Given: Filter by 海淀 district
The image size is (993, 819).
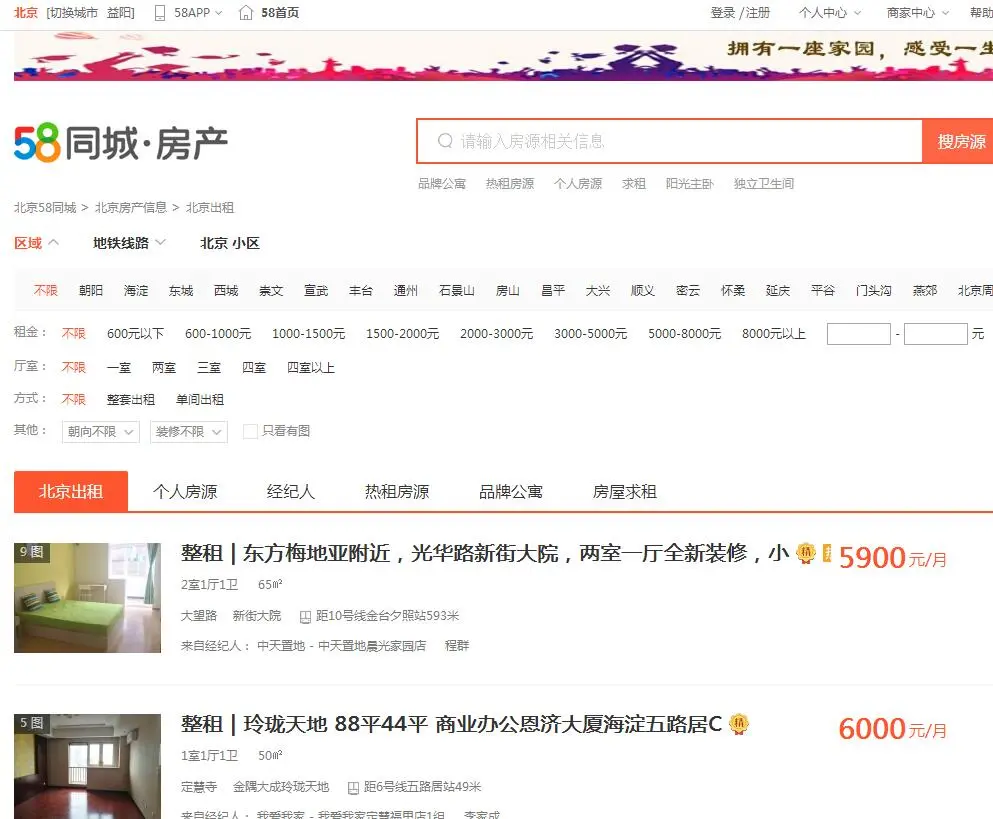Looking at the screenshot, I should pyautogui.click(x=136, y=291).
